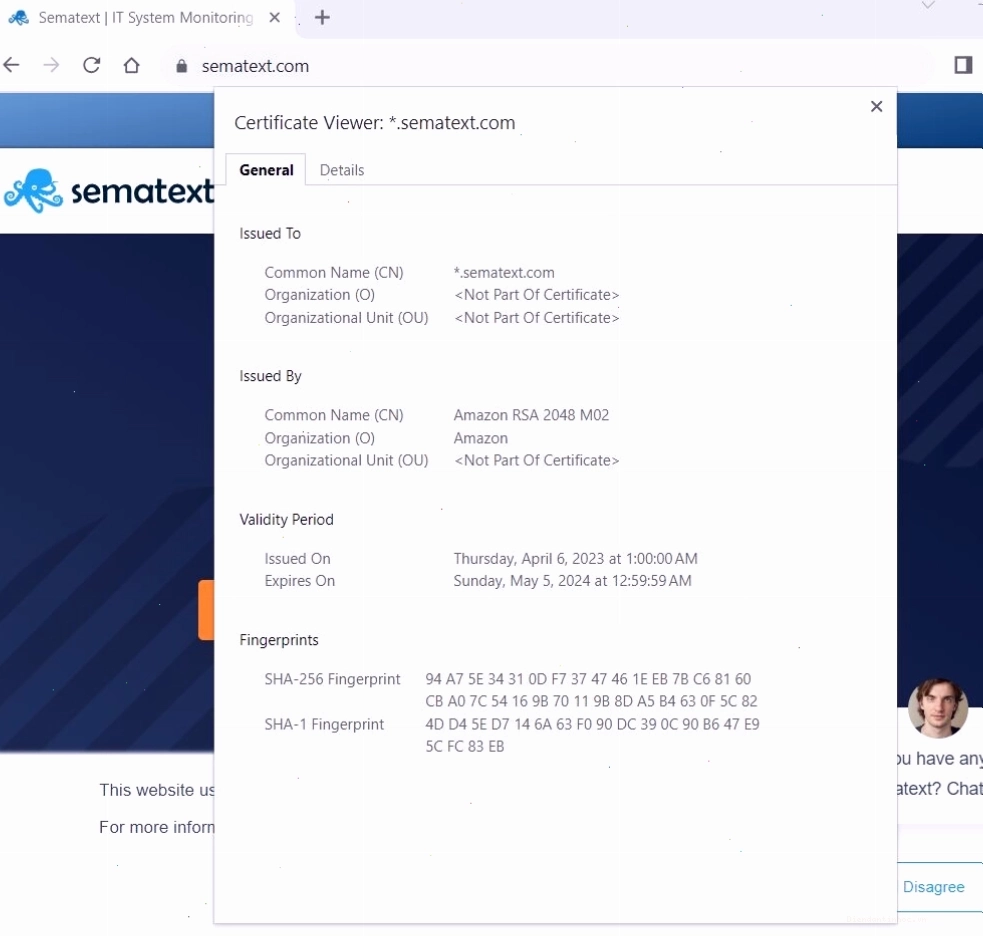
Task: Expand the tab search chevron at top right
Action: 928,5
